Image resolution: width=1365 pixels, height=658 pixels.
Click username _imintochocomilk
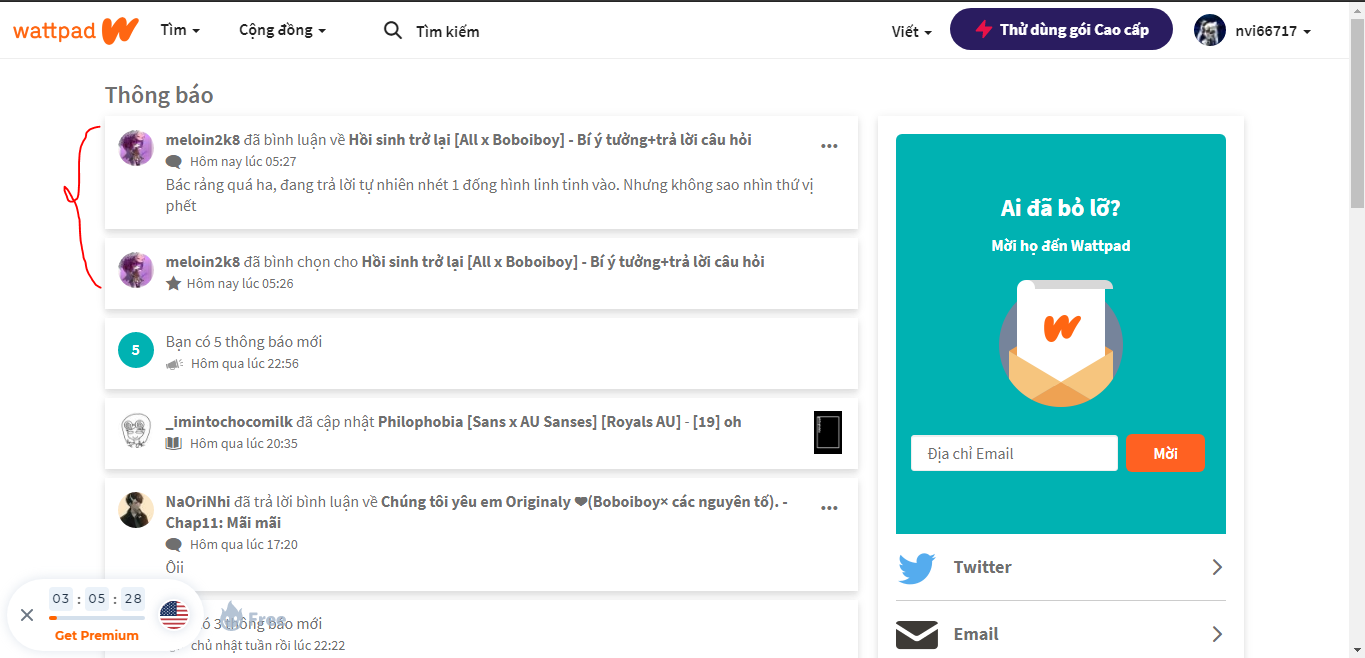click(x=229, y=421)
